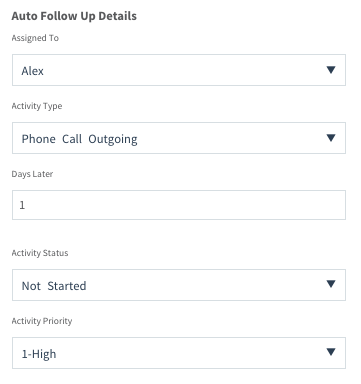Click the 'Activity Priority' label
Viewport: 361px width, 384px height.
(x=42, y=321)
